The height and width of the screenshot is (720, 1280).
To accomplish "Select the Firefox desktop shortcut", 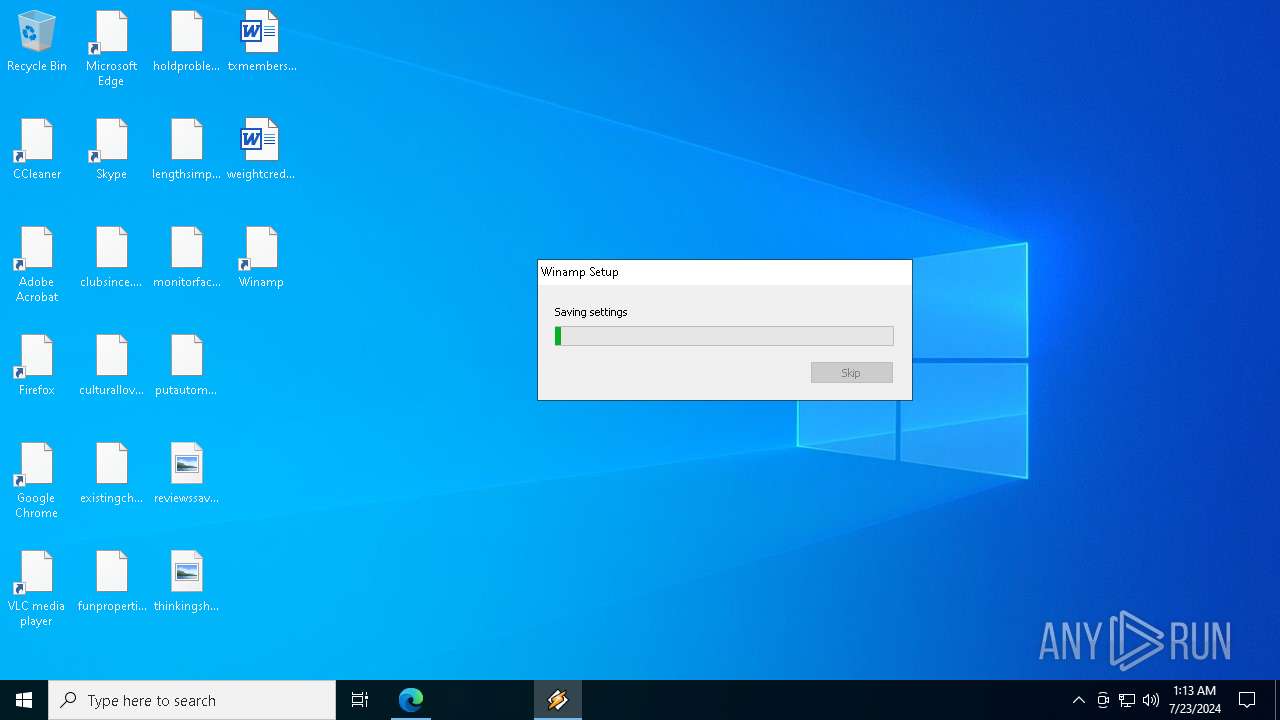I will (37, 366).
